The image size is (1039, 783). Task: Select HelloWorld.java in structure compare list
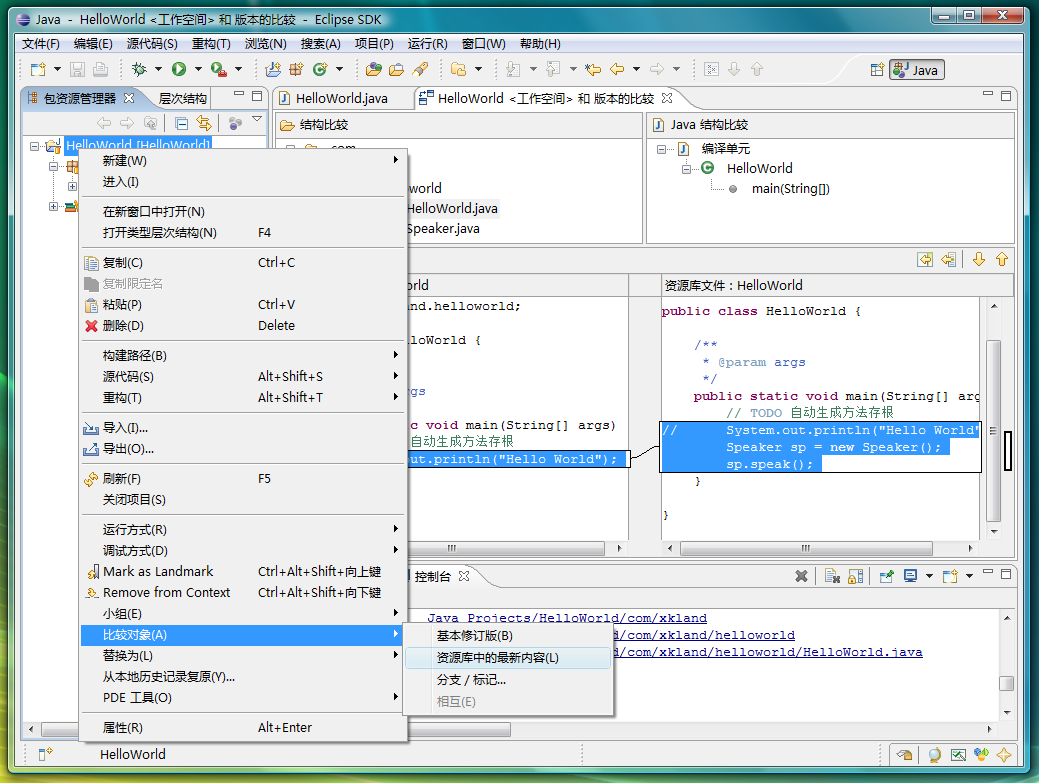[x=452, y=209]
